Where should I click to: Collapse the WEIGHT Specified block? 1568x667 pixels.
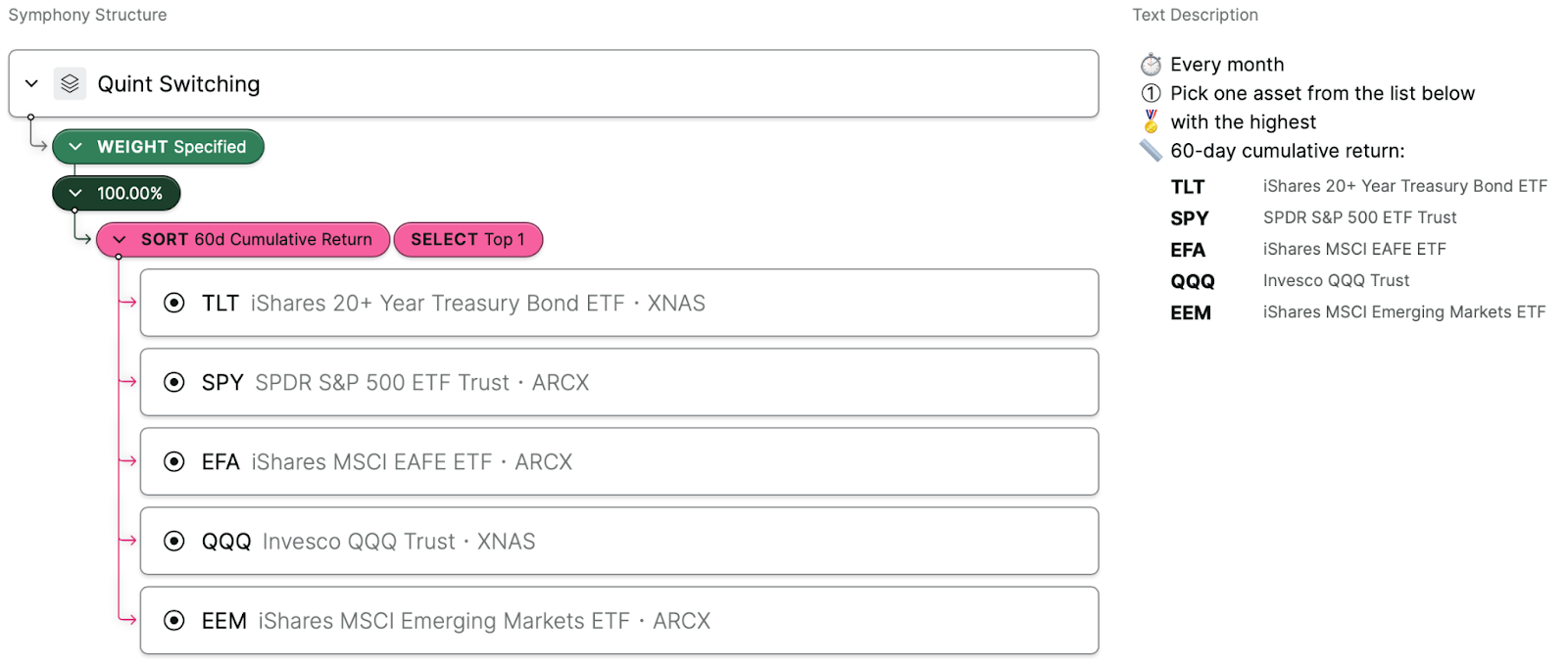75,147
